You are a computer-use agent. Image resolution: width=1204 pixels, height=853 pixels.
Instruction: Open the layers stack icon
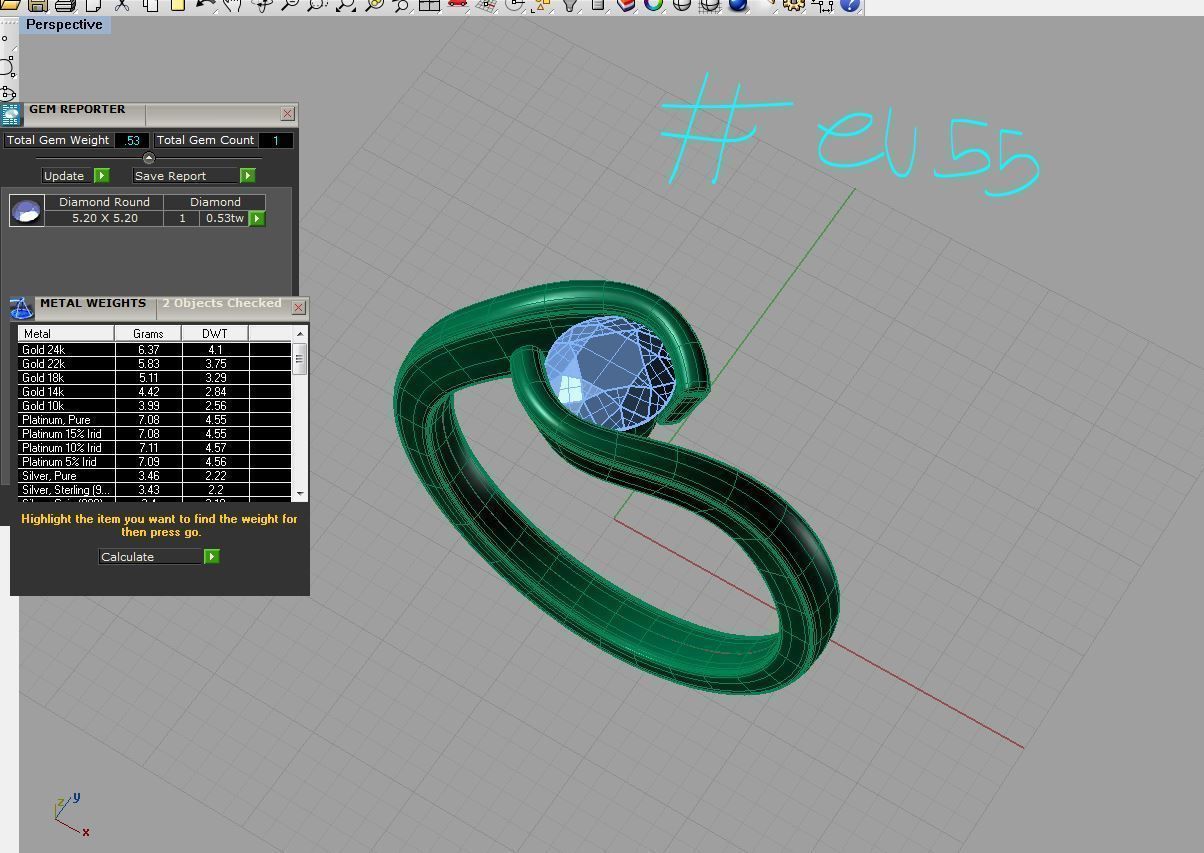627,5
